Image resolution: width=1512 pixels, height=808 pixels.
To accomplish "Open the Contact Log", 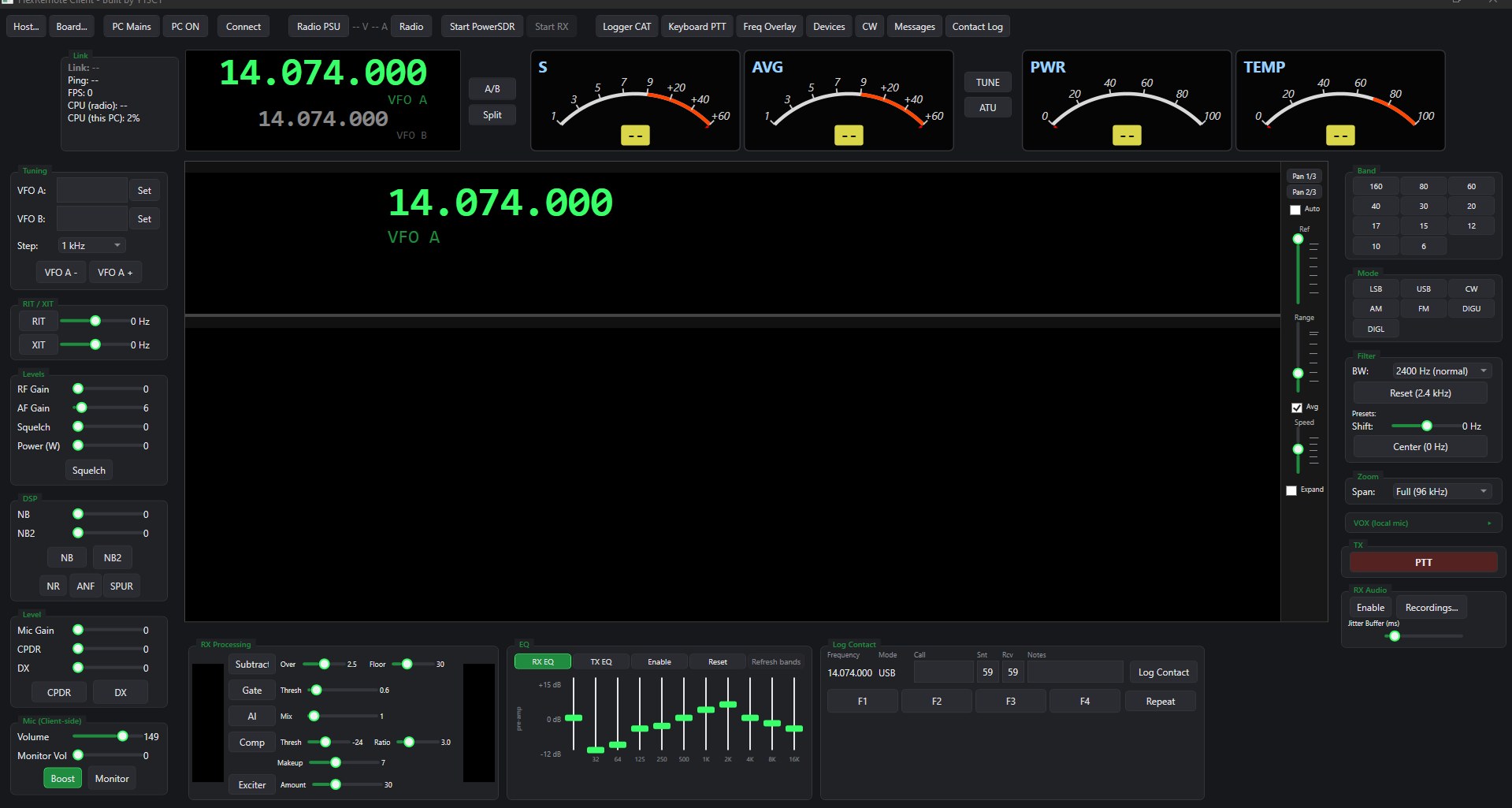I will (x=977, y=27).
